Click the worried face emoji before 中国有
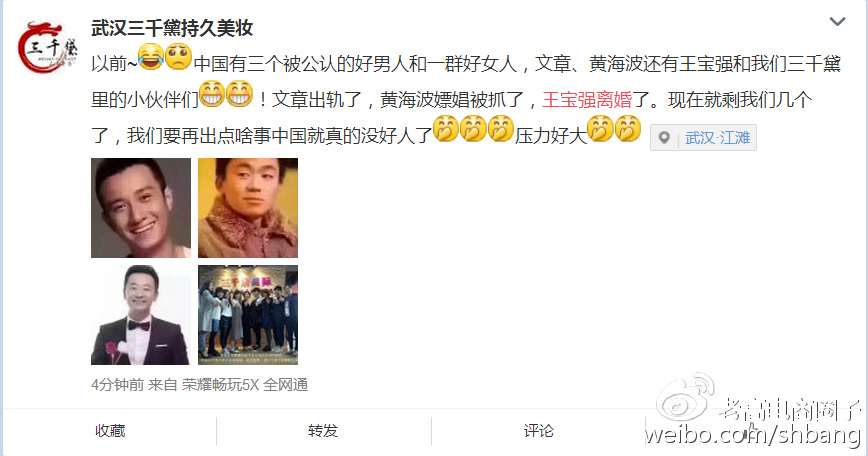Screen dimensions: 868x456 [178, 56]
